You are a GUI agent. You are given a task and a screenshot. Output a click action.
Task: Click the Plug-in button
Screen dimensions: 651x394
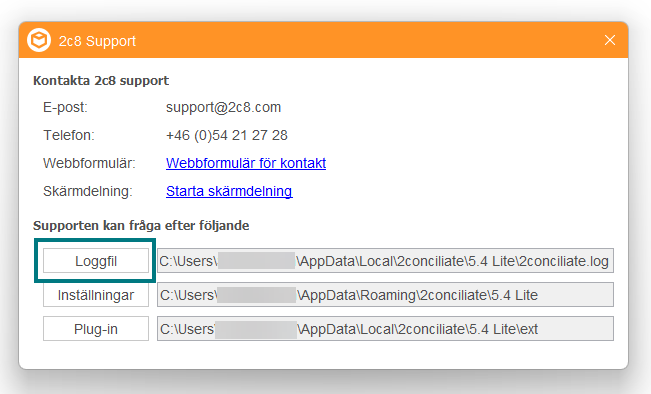point(96,329)
